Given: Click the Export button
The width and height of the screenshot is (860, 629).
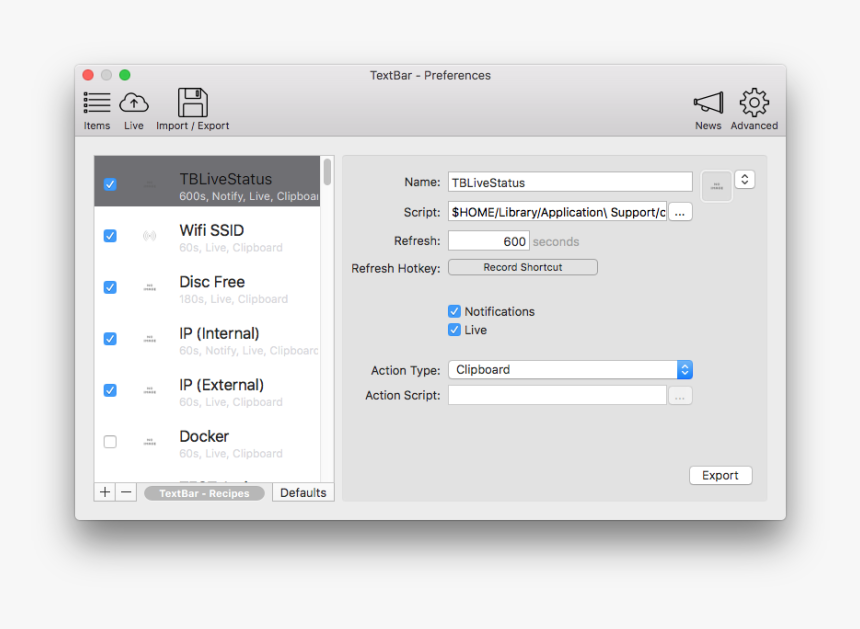Looking at the screenshot, I should click(x=720, y=475).
